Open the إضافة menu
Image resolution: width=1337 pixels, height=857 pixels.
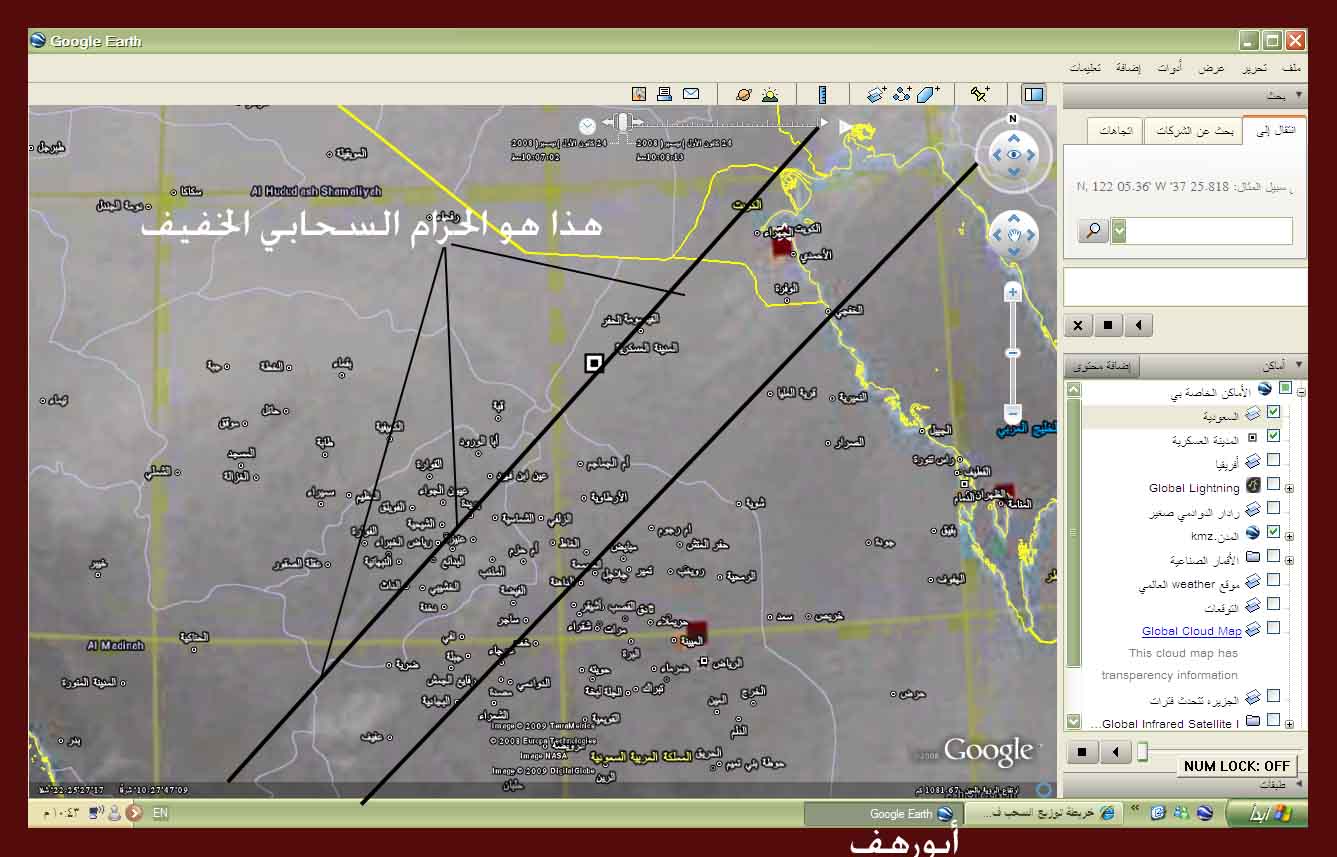(1129, 67)
